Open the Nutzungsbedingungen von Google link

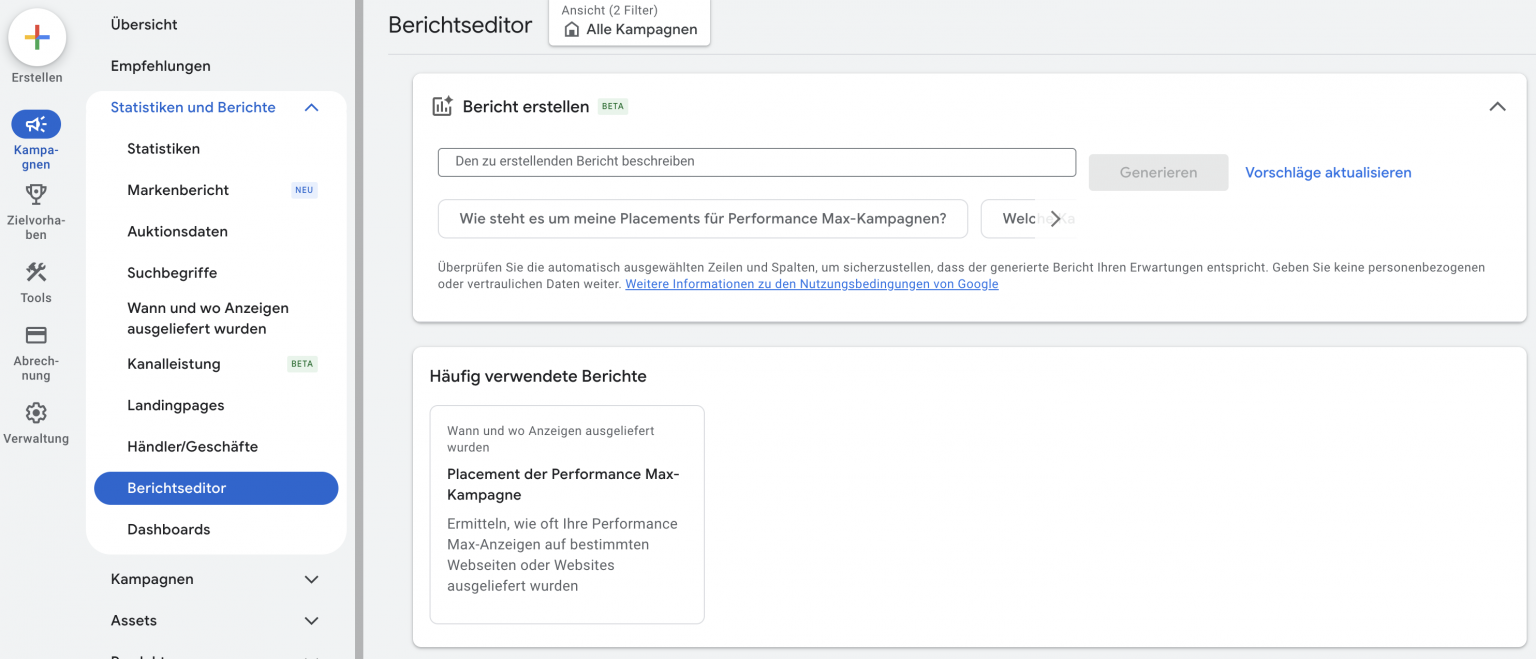pos(811,283)
